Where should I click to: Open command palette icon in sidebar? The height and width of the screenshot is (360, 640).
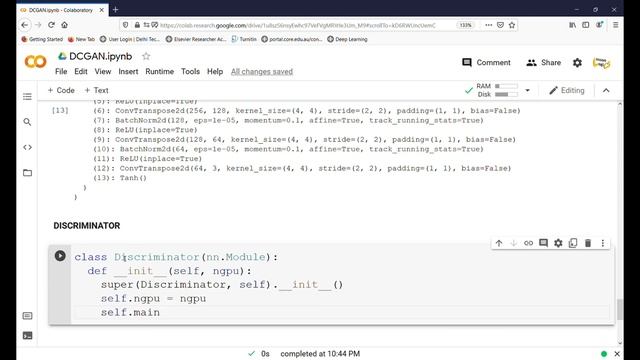point(27,316)
